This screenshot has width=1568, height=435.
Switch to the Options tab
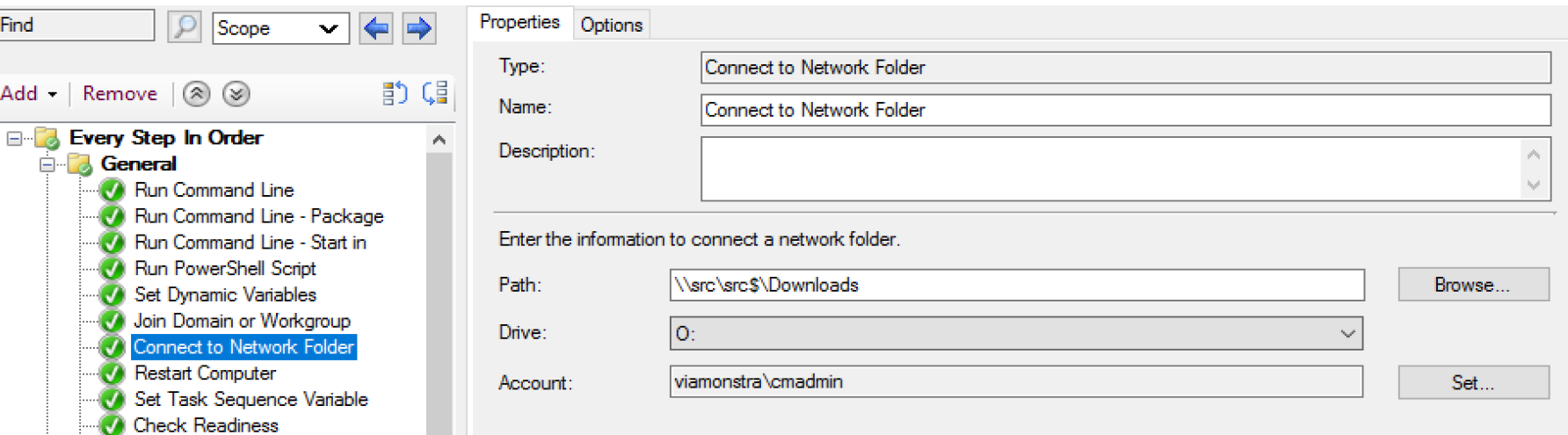[x=611, y=25]
